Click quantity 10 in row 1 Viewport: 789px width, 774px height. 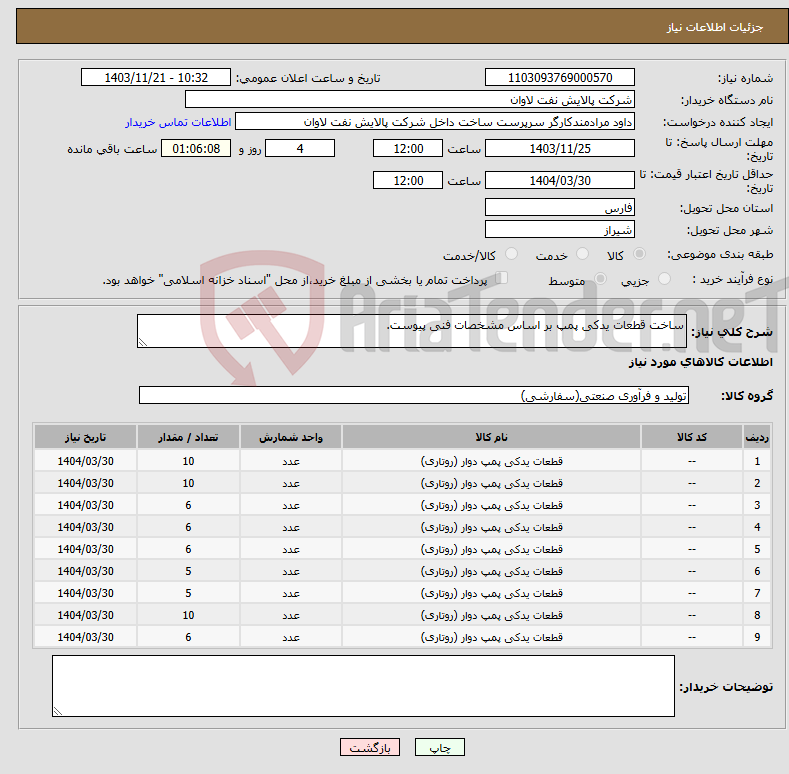[x=188, y=461]
